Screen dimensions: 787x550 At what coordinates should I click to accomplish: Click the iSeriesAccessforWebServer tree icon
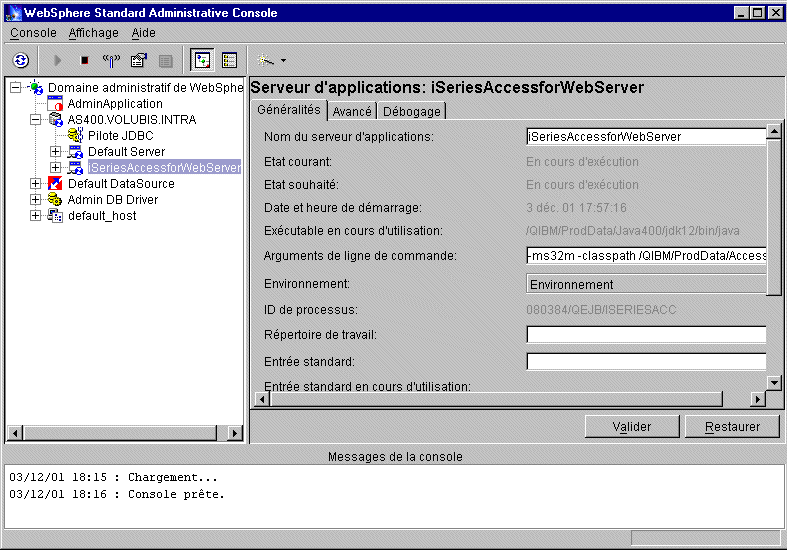tap(75, 167)
